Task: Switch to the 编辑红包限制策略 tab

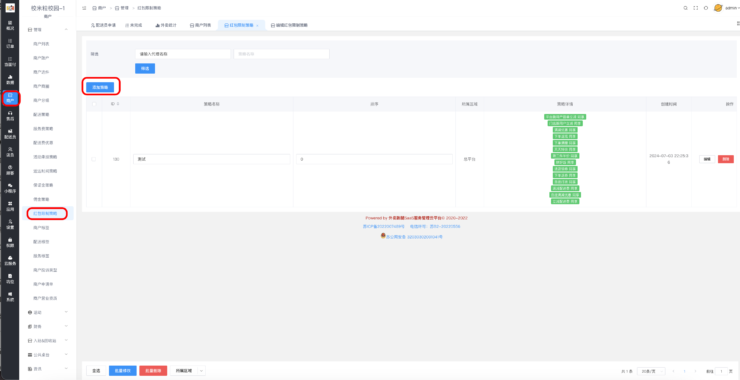Action: [289, 25]
